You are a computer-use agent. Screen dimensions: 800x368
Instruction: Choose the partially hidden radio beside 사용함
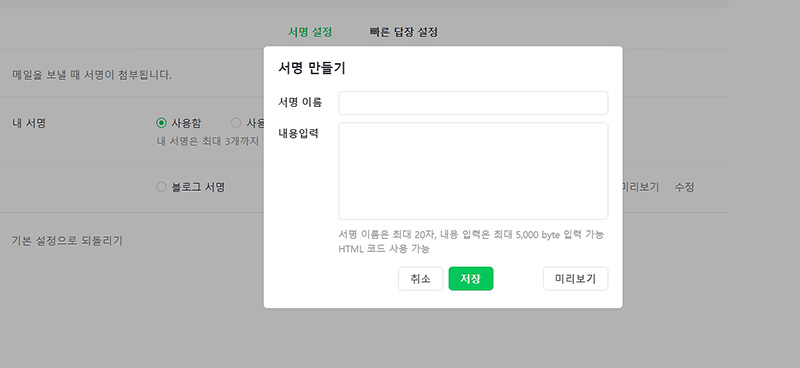coord(236,123)
